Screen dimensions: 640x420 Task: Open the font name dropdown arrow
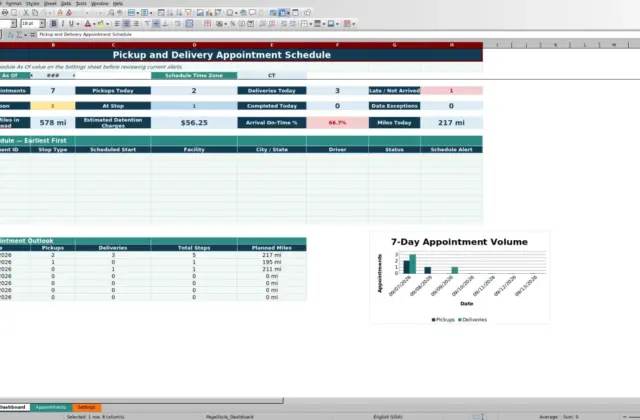point(13,24)
